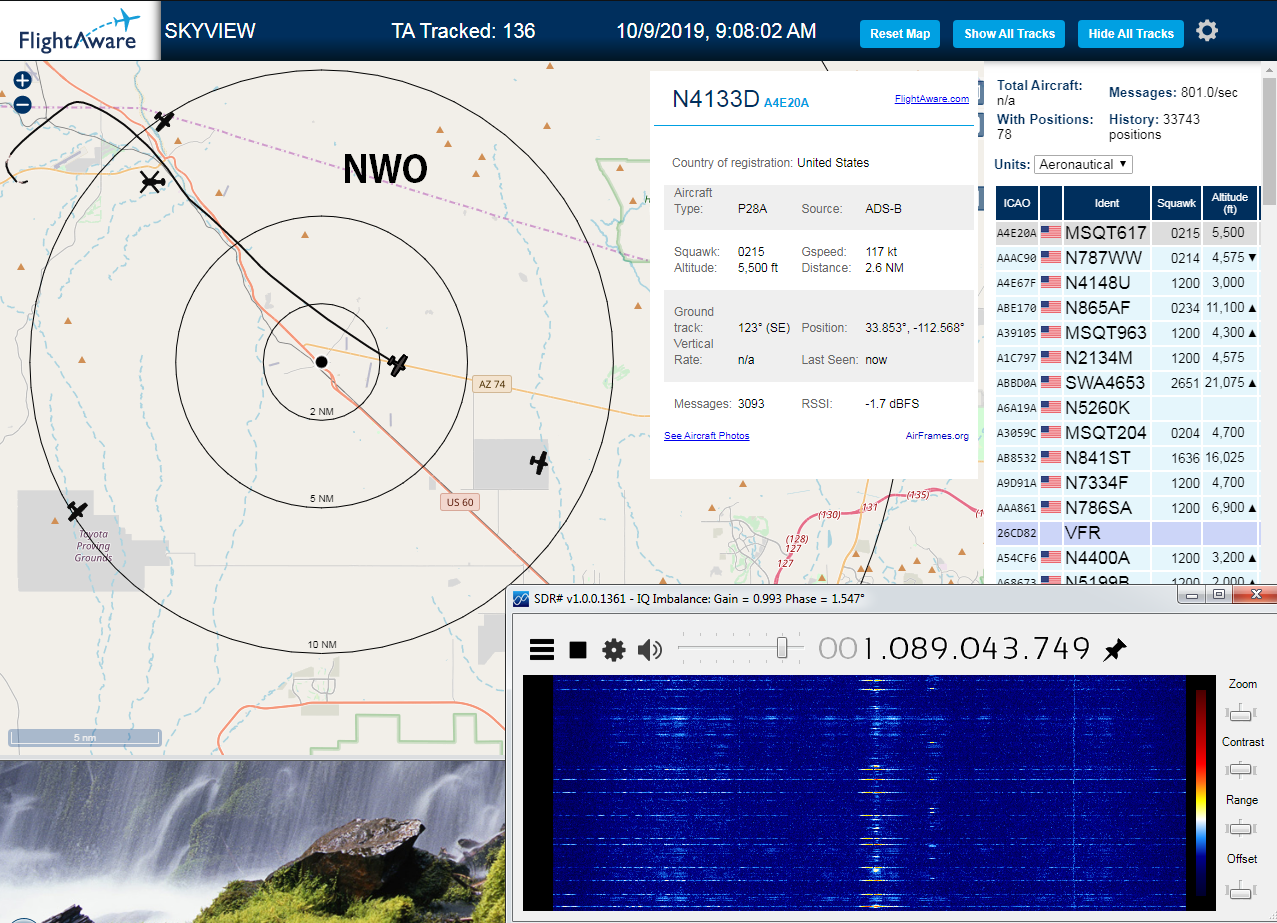This screenshot has width=1277, height=923.
Task: Click US flag in the SWA4653 row
Action: click(x=1051, y=383)
